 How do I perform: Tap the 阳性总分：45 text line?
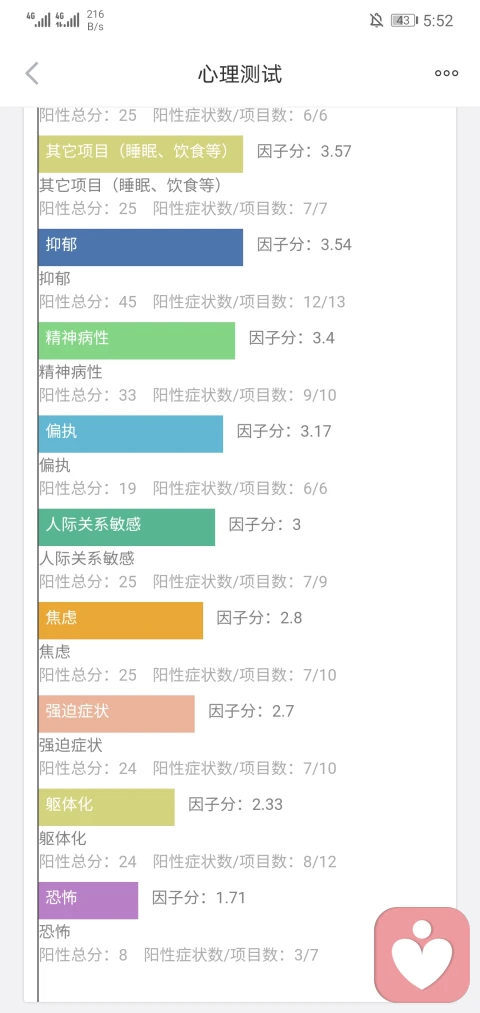coord(88,302)
